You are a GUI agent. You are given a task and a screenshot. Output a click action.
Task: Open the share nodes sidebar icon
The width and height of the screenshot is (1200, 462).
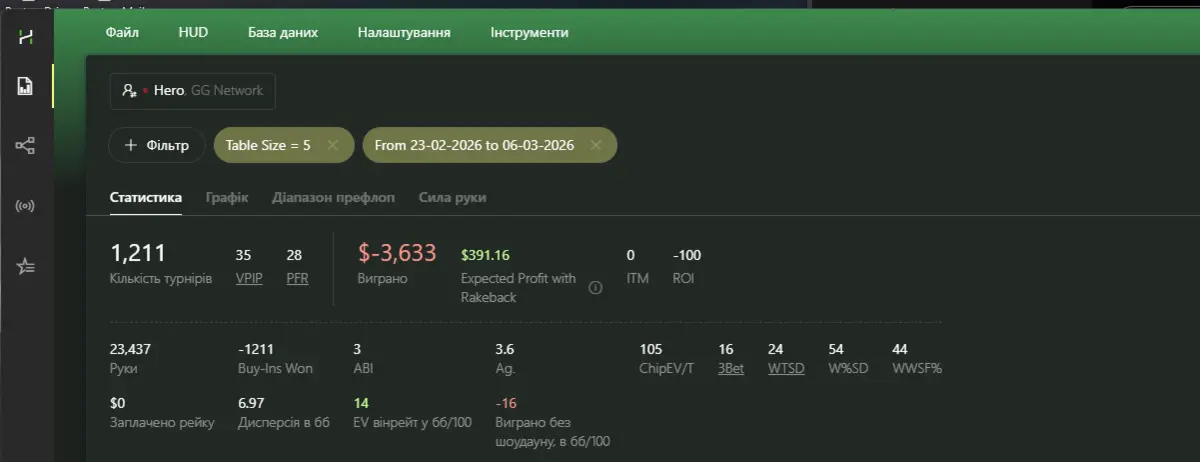tap(26, 146)
